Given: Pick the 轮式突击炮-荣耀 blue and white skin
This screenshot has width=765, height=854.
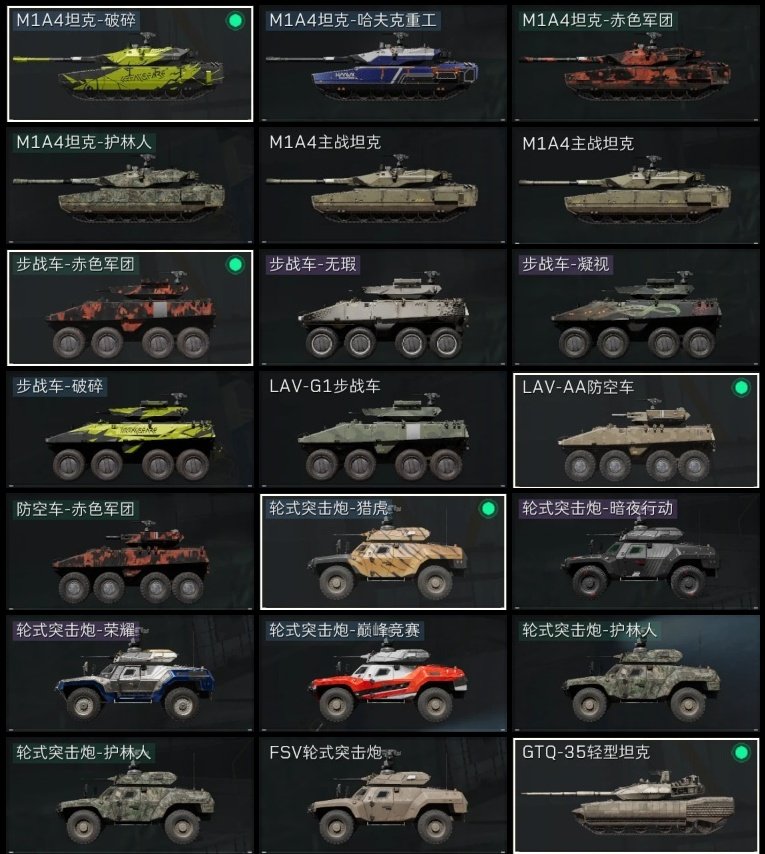Looking at the screenshot, I should click(x=130, y=674).
